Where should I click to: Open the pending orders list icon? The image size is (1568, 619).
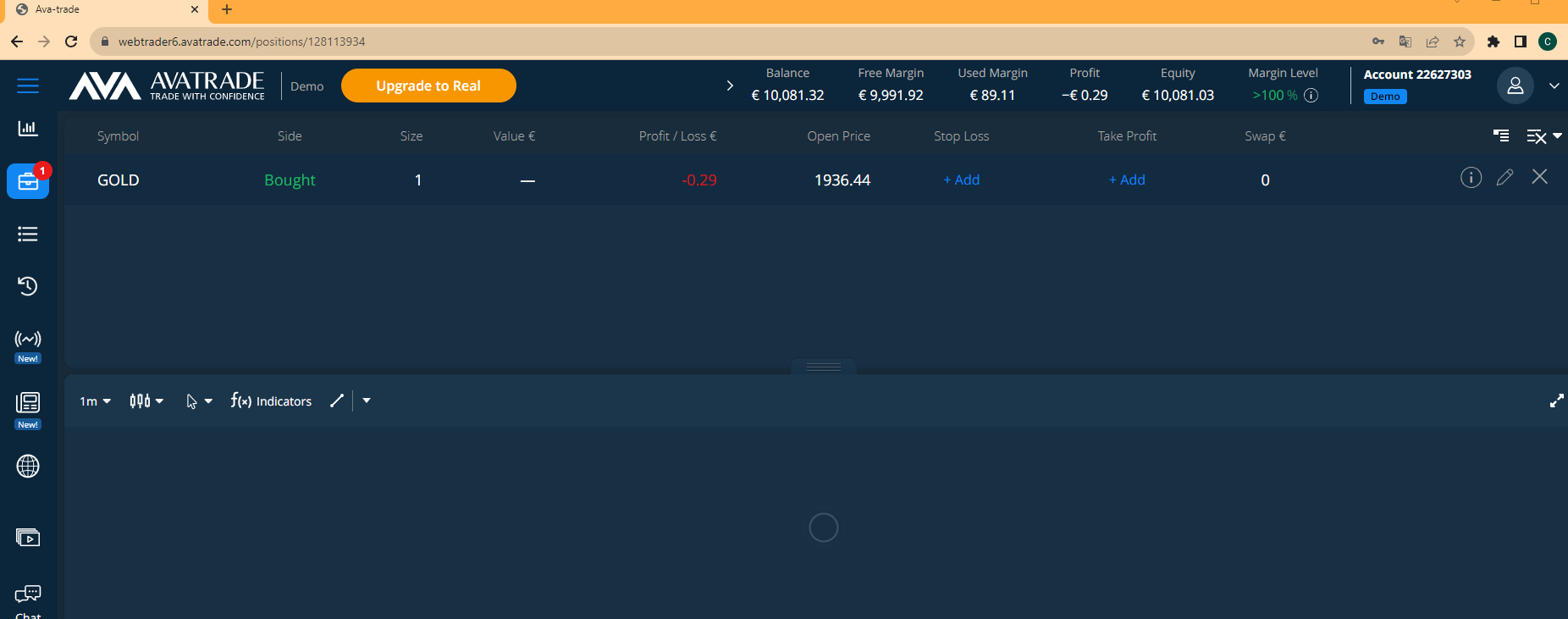coord(28,234)
